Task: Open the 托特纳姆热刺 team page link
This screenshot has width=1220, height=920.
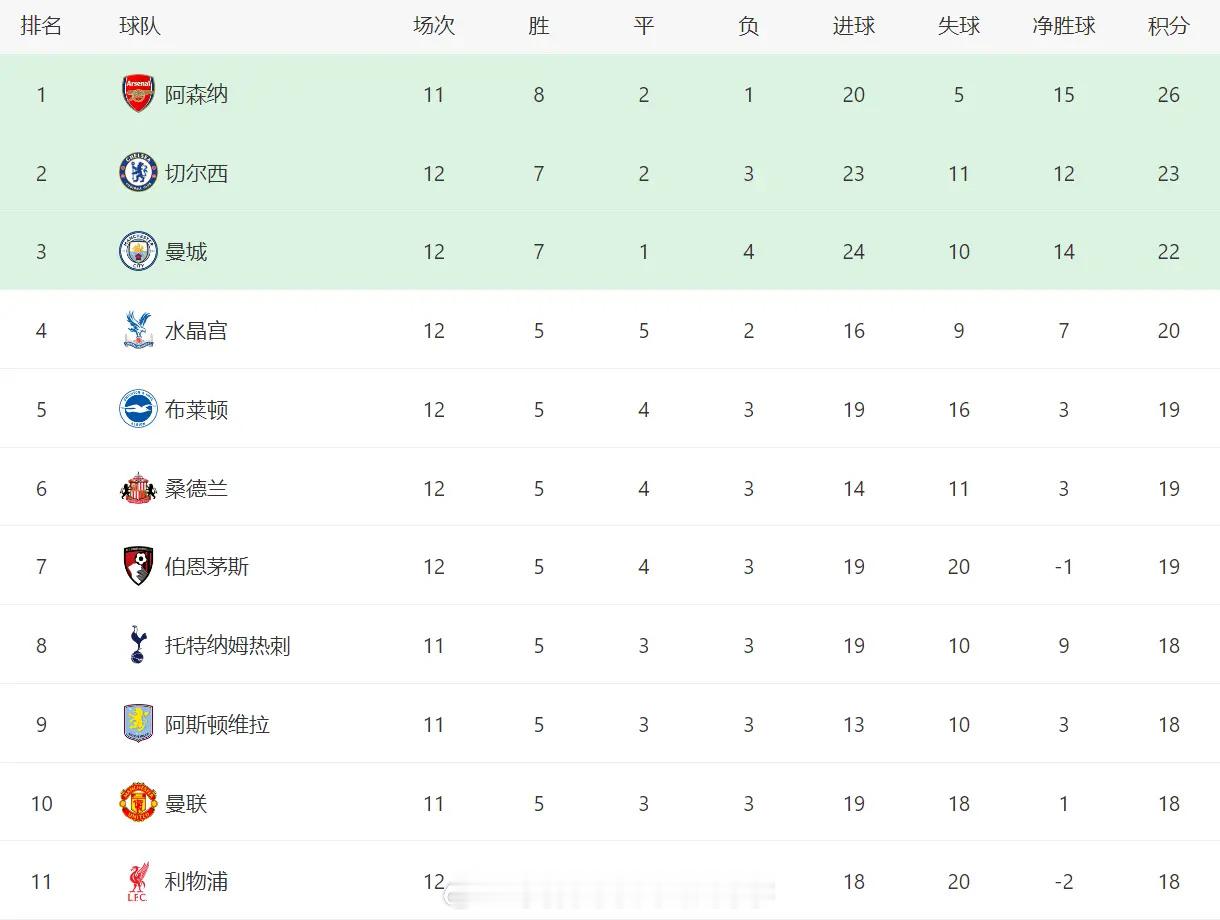Action: (x=227, y=645)
